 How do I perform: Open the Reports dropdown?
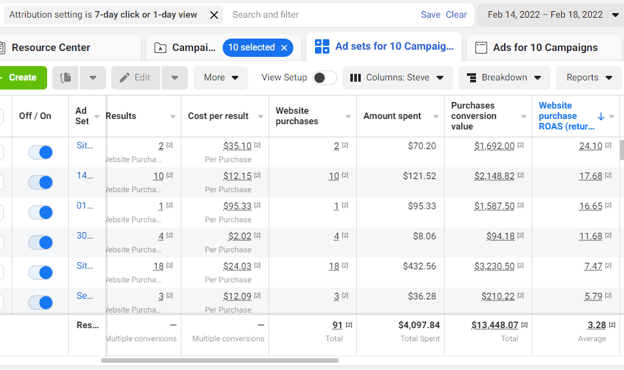(589, 78)
